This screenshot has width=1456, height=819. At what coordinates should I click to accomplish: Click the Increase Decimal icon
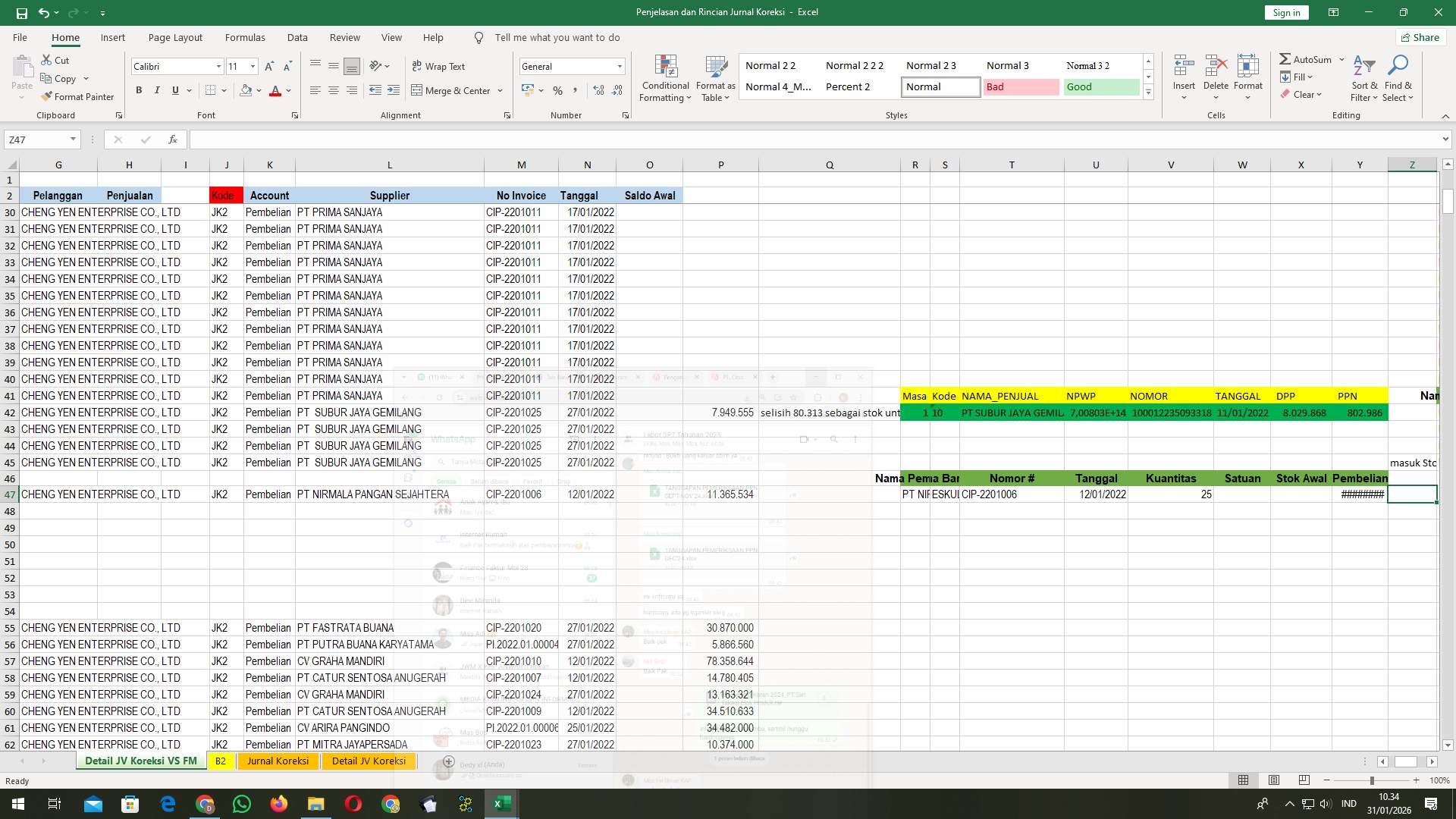coord(598,90)
